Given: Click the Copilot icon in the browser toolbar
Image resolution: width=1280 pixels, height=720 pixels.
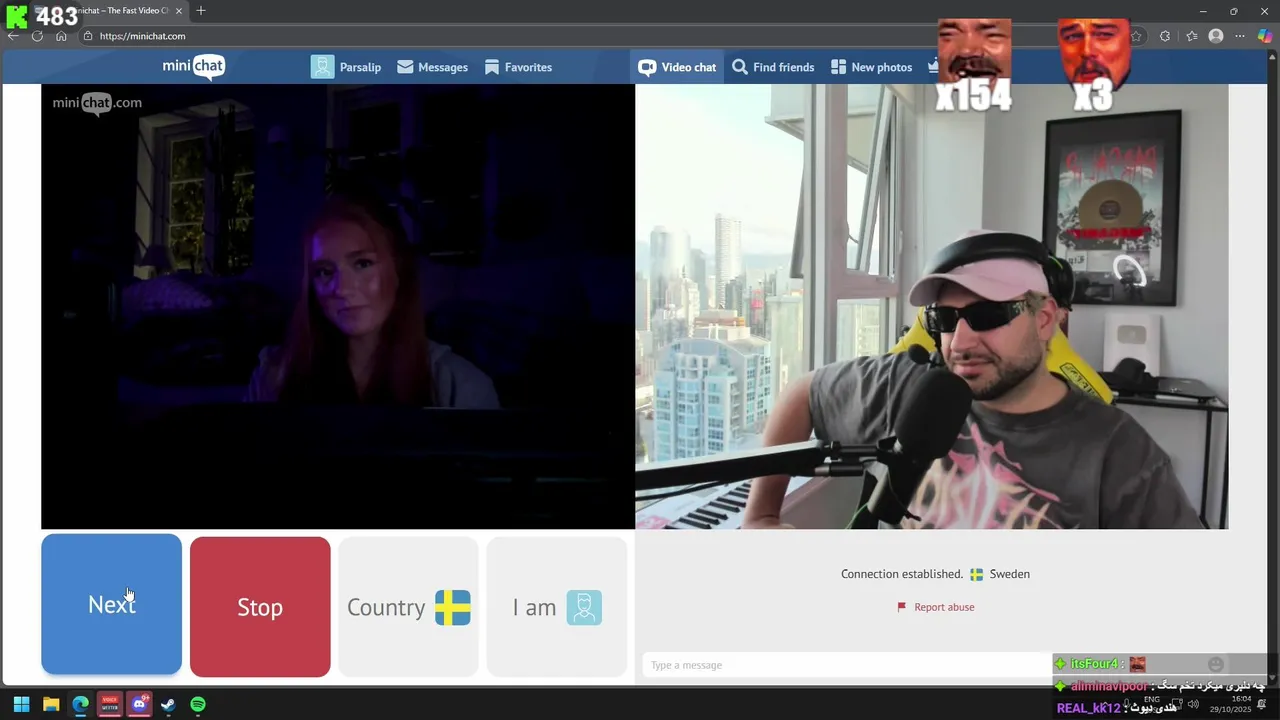Looking at the screenshot, I should pyautogui.click(x=1265, y=36).
